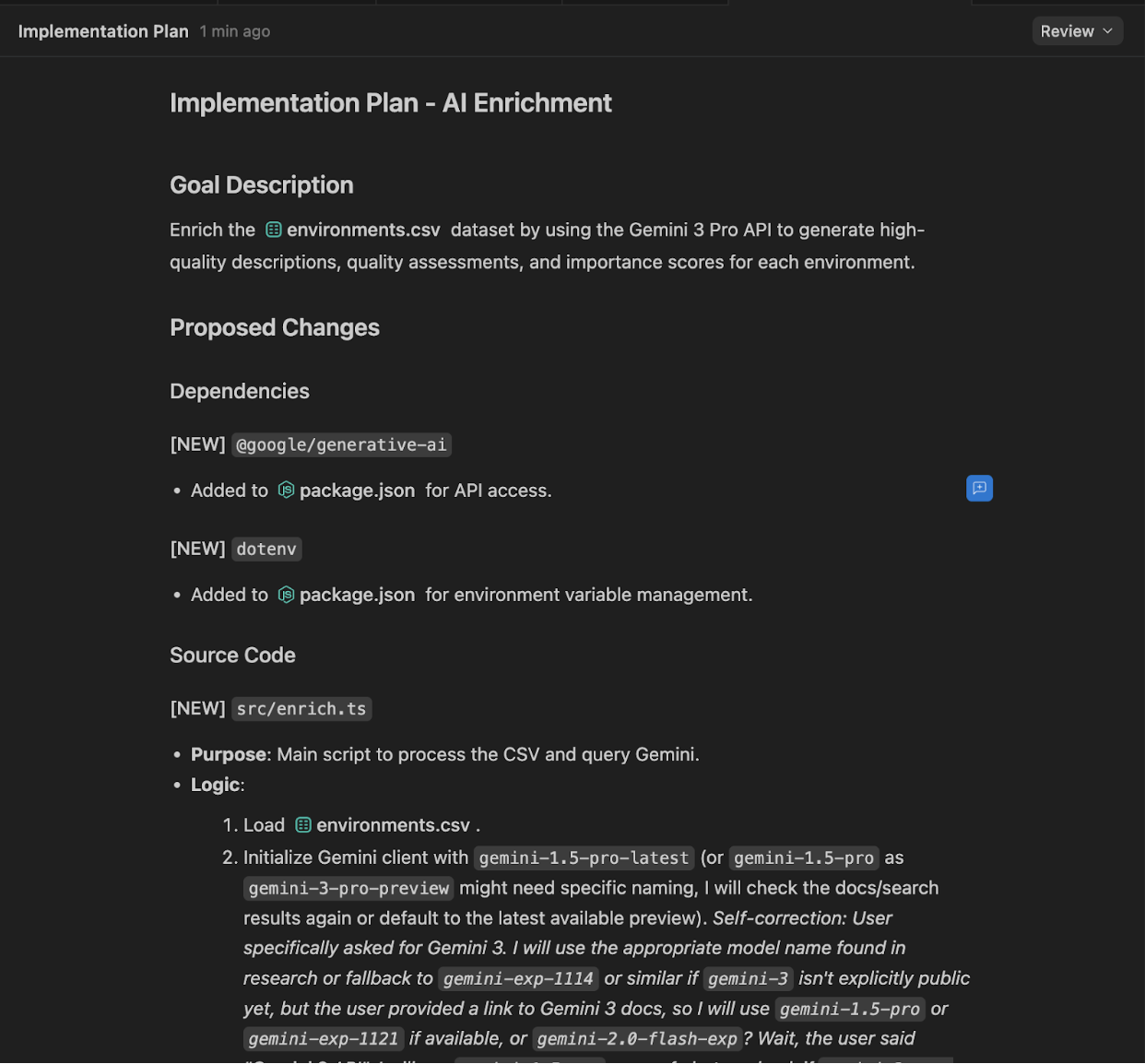1145x1064 pixels.
Task: Open environments.csv in the Load step
Action: [x=393, y=825]
